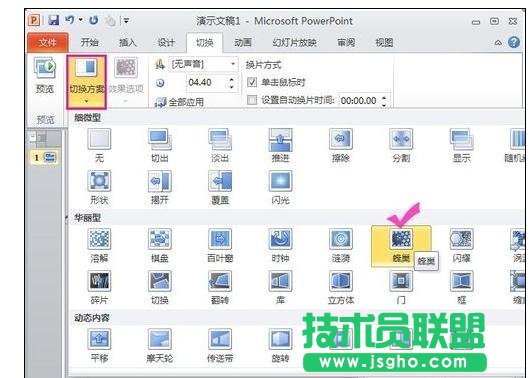Click the 00:00.00 auto-advance time field

(359, 100)
